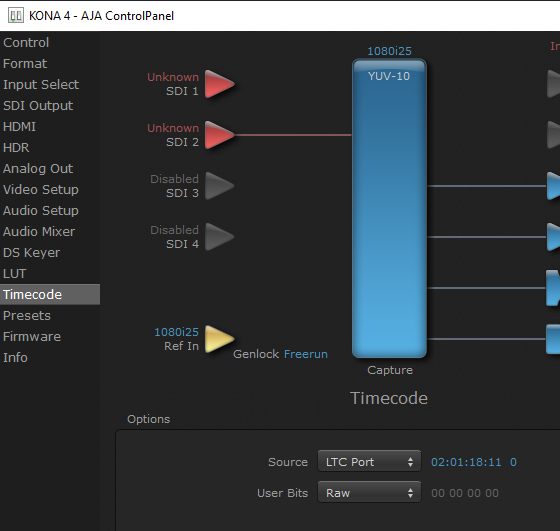
Task: Click the blue Freerun genlock status
Action: [306, 354]
